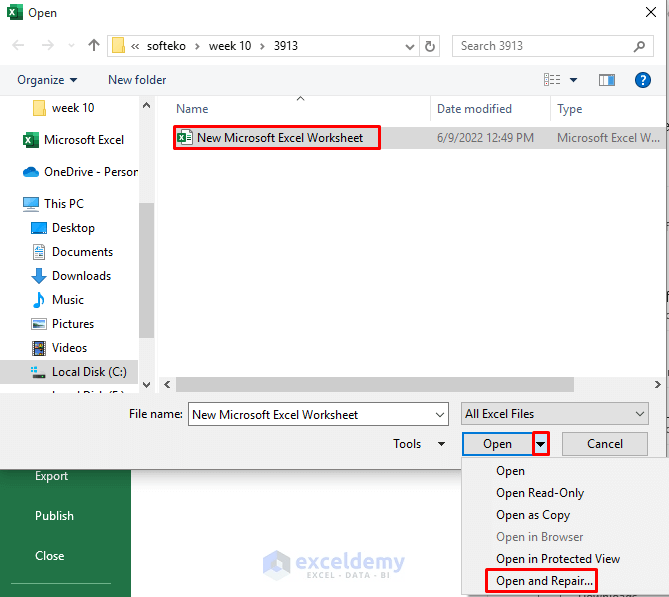Click Close in Excel backstage sidebar
The height and width of the screenshot is (597, 669).
point(49,556)
